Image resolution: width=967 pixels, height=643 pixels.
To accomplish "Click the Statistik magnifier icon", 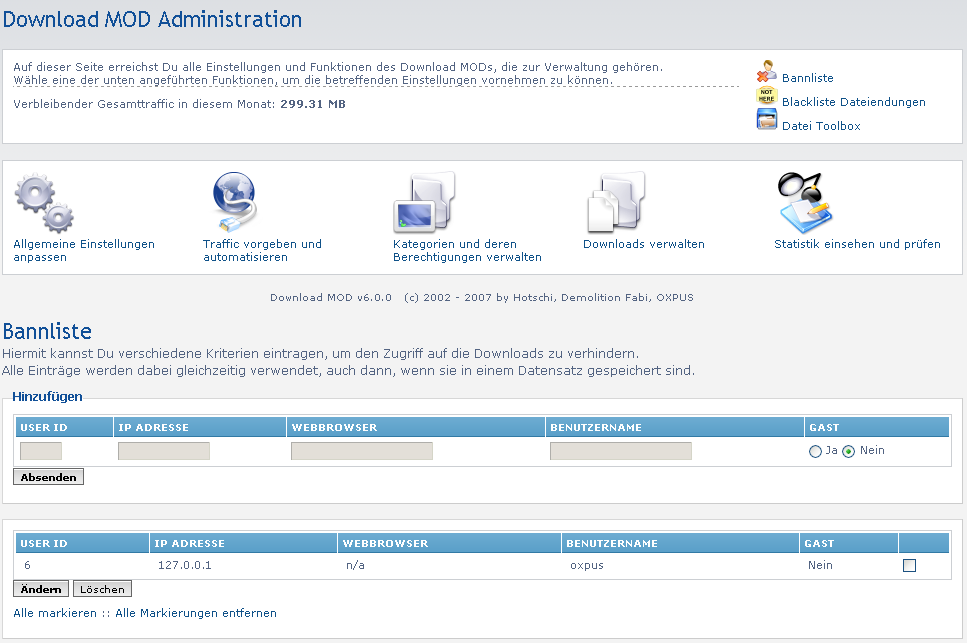I will [x=805, y=201].
